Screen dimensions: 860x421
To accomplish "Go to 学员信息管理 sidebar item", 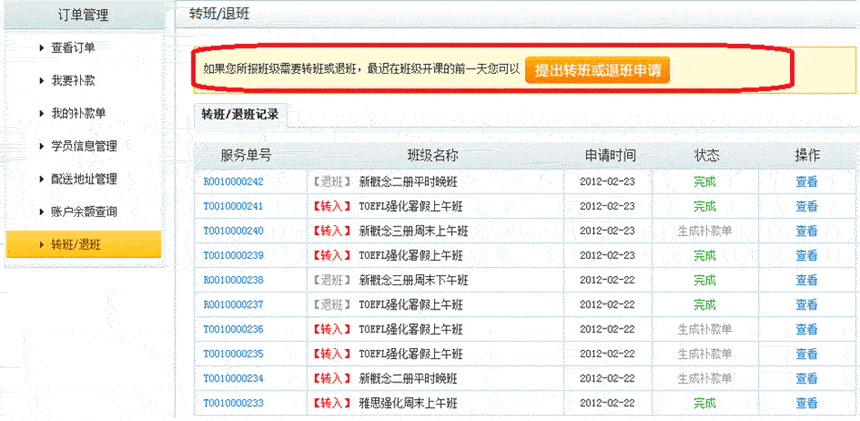I will pyautogui.click(x=84, y=146).
